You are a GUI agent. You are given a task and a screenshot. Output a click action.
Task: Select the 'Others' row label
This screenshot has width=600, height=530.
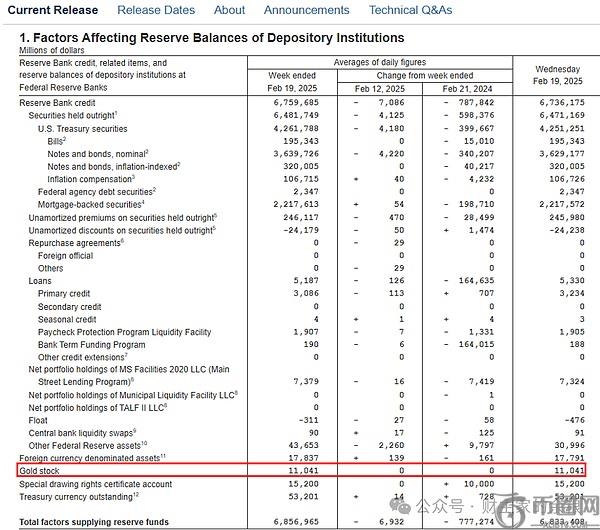point(51,268)
